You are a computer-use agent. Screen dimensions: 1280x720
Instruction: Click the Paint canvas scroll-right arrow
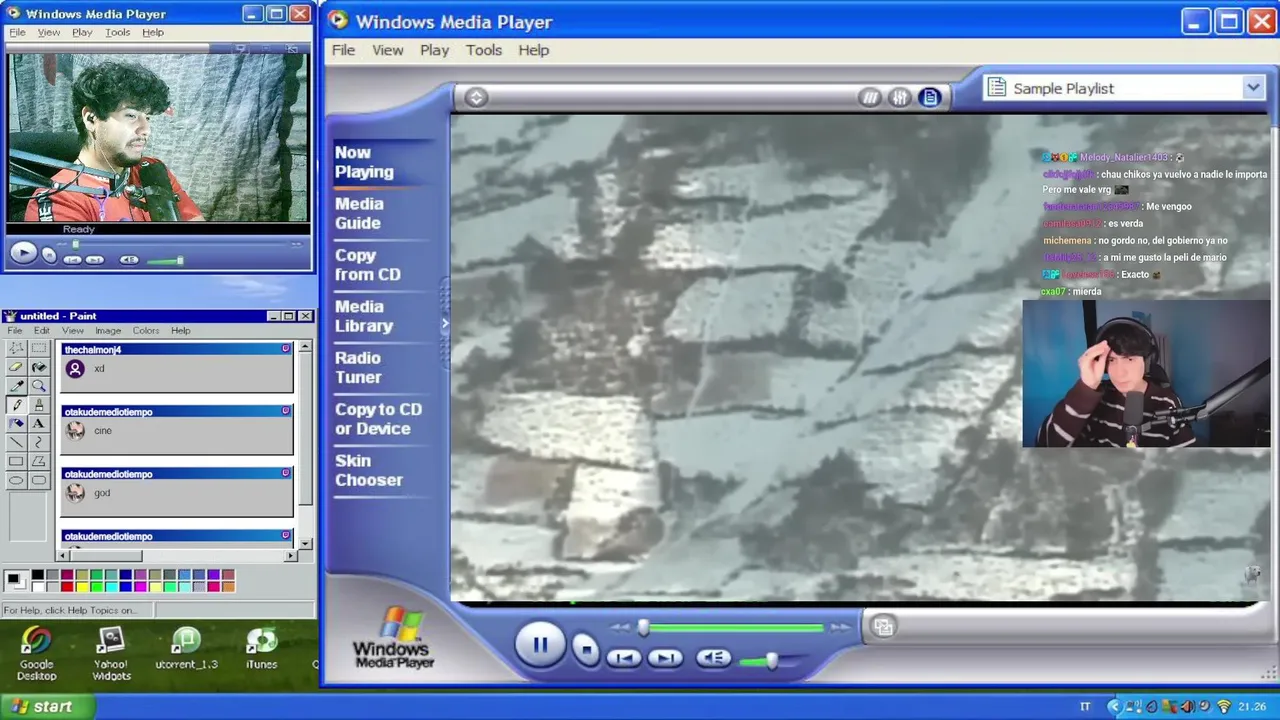coord(291,555)
